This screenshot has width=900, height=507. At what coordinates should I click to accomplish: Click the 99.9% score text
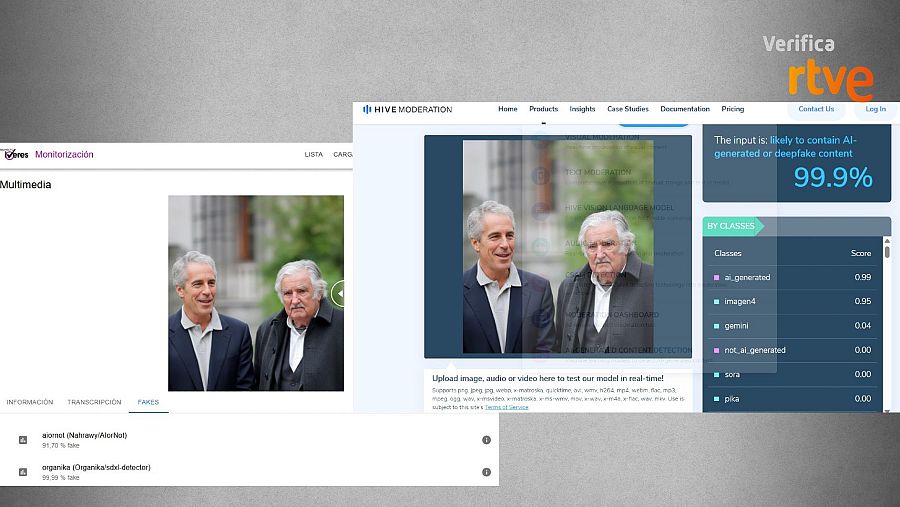833,177
